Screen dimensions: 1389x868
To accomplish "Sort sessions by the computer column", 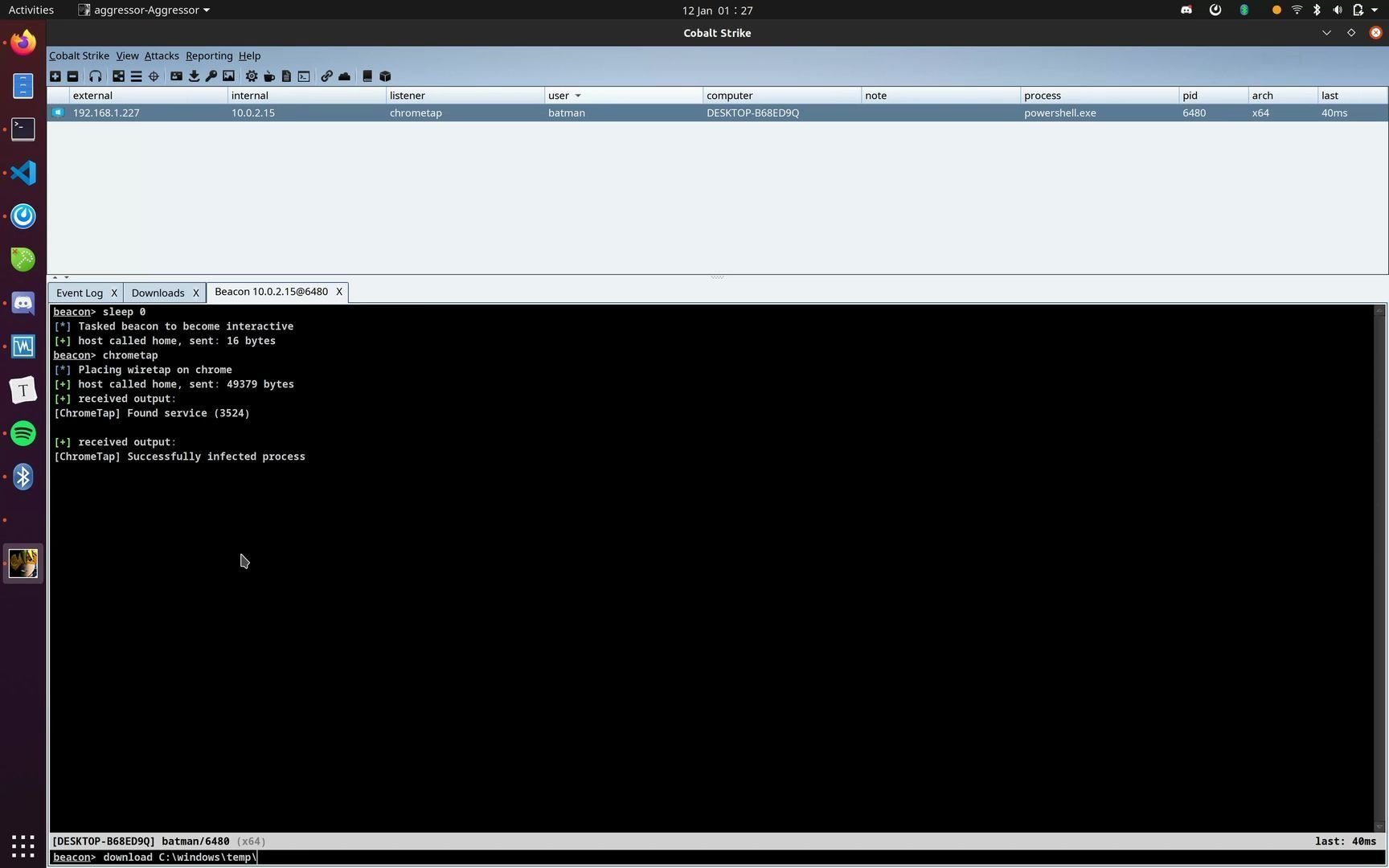I will 781,95.
